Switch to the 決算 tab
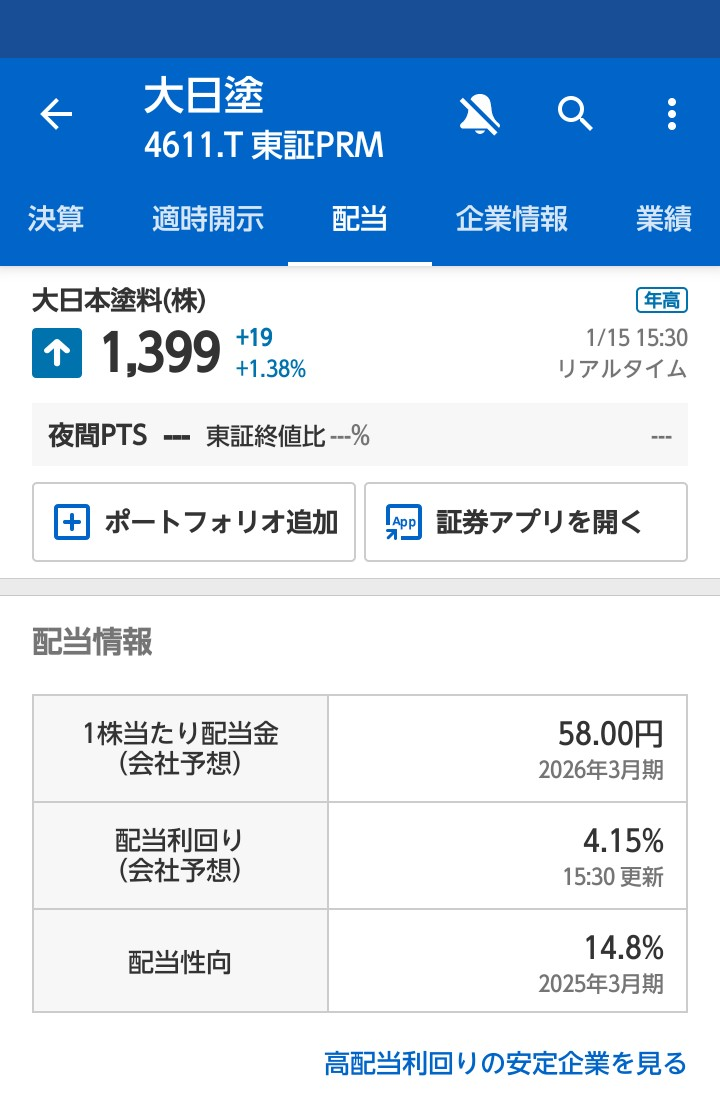The width and height of the screenshot is (720, 1100). [59, 219]
